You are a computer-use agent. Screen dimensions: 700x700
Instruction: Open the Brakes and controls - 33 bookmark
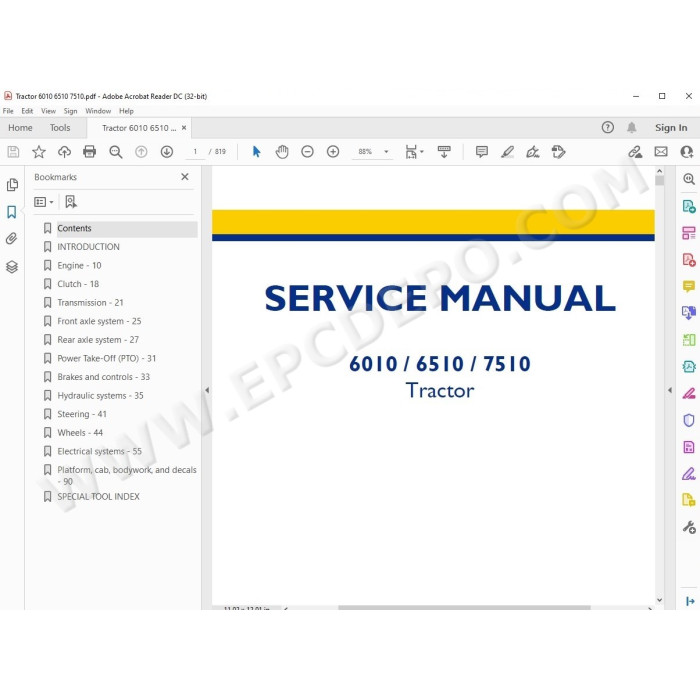tap(103, 377)
